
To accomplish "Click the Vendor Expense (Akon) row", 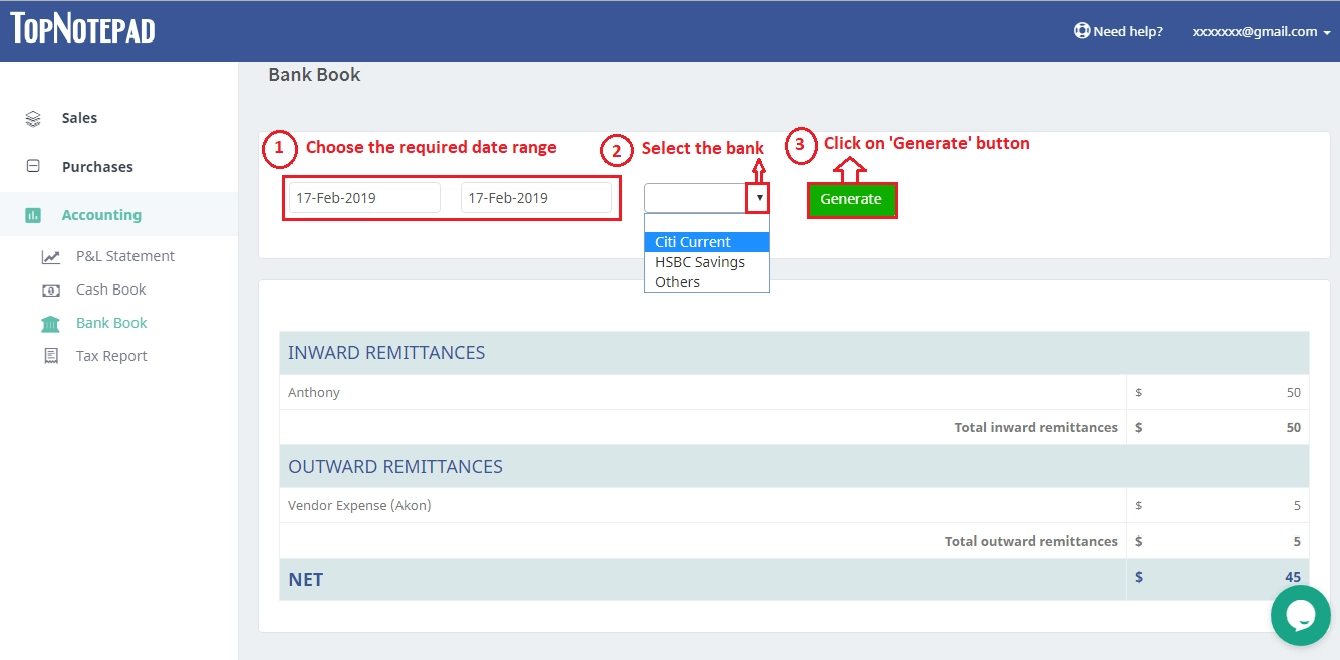I will (794, 506).
